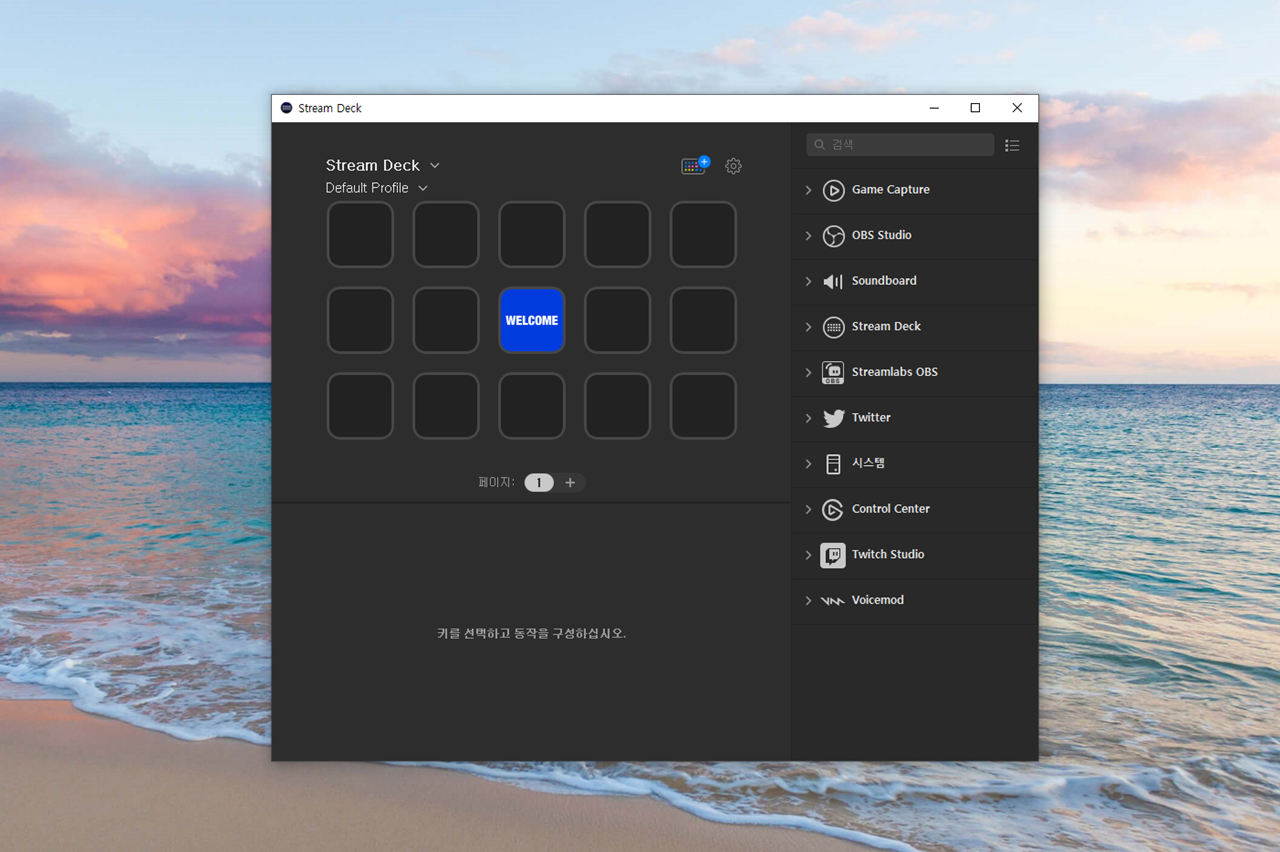Click the Stream Deck logo in title bar

[x=287, y=108]
